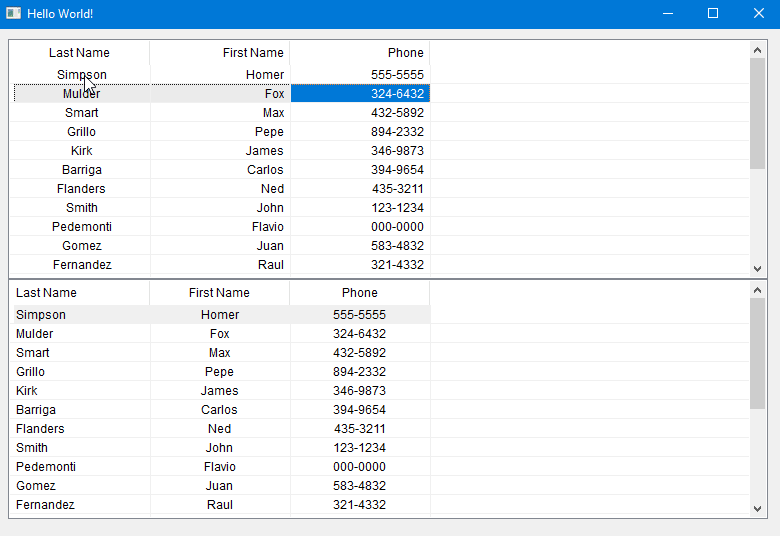Click the upper table's scroll down arrow

pyautogui.click(x=757, y=268)
